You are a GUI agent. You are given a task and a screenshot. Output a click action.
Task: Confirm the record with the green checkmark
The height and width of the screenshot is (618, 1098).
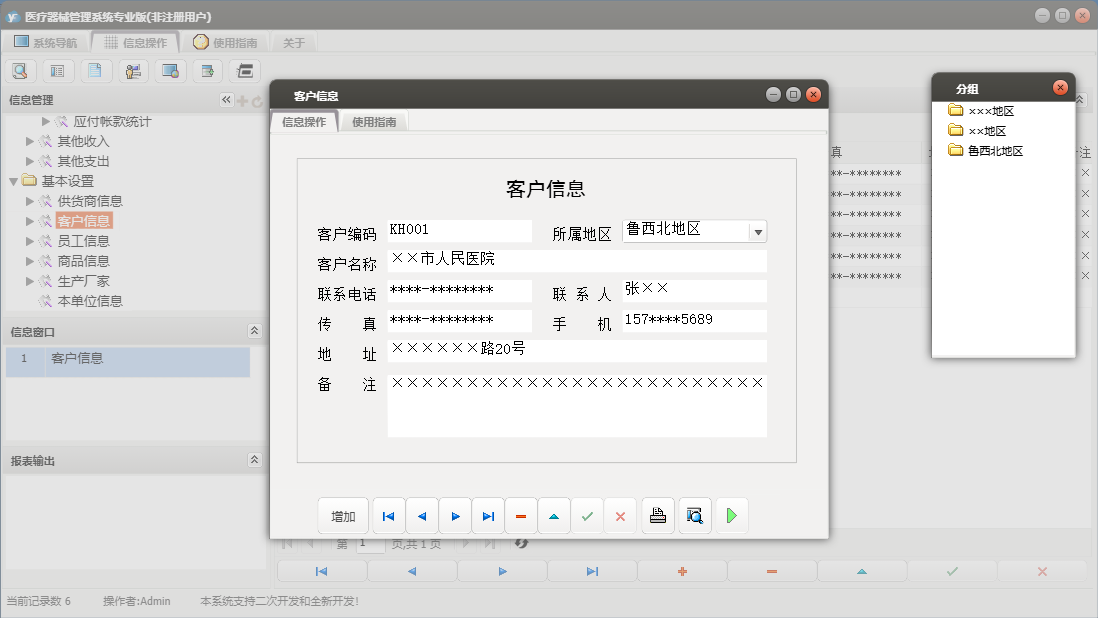587,515
